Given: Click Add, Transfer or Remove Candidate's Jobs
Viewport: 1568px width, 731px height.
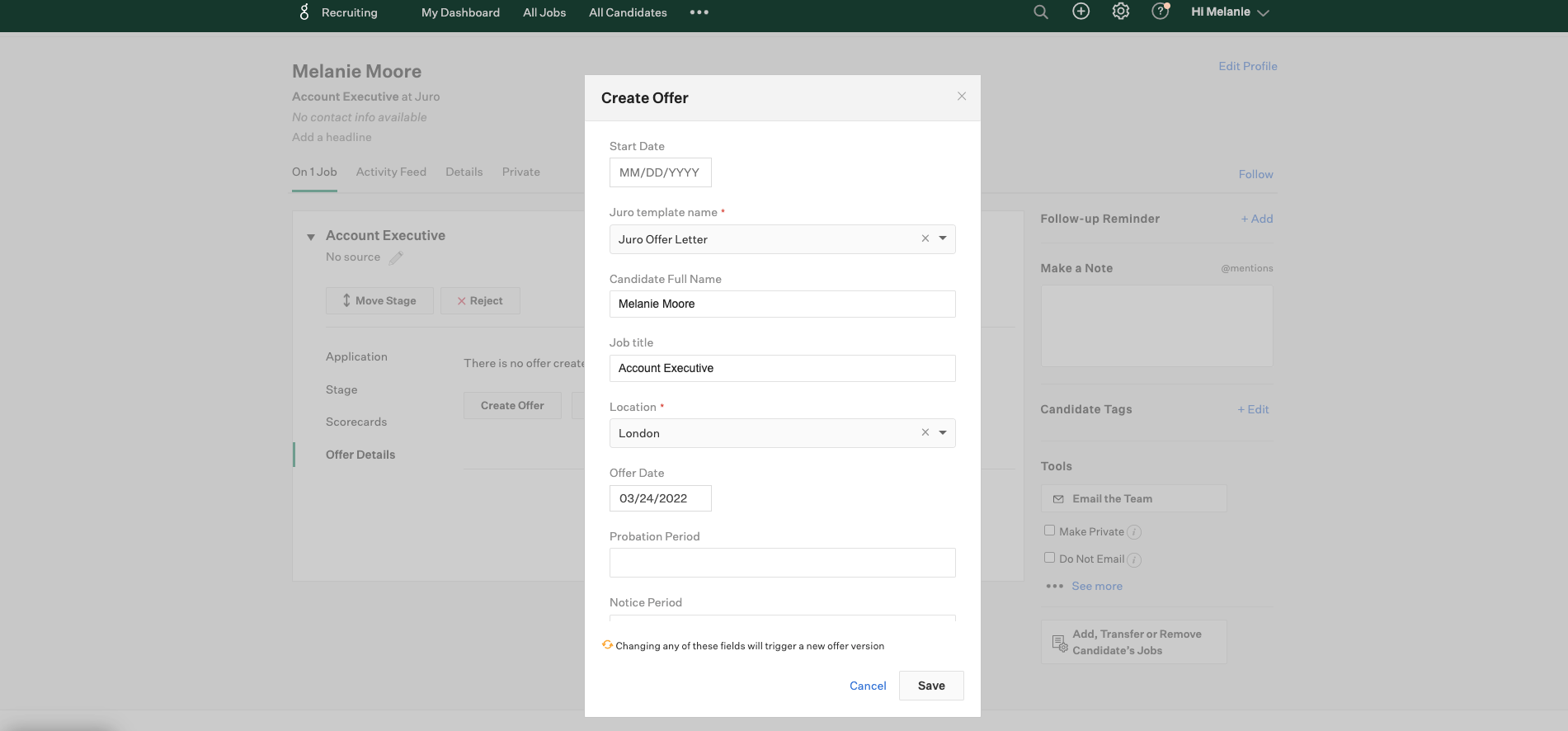Looking at the screenshot, I should click(x=1133, y=642).
